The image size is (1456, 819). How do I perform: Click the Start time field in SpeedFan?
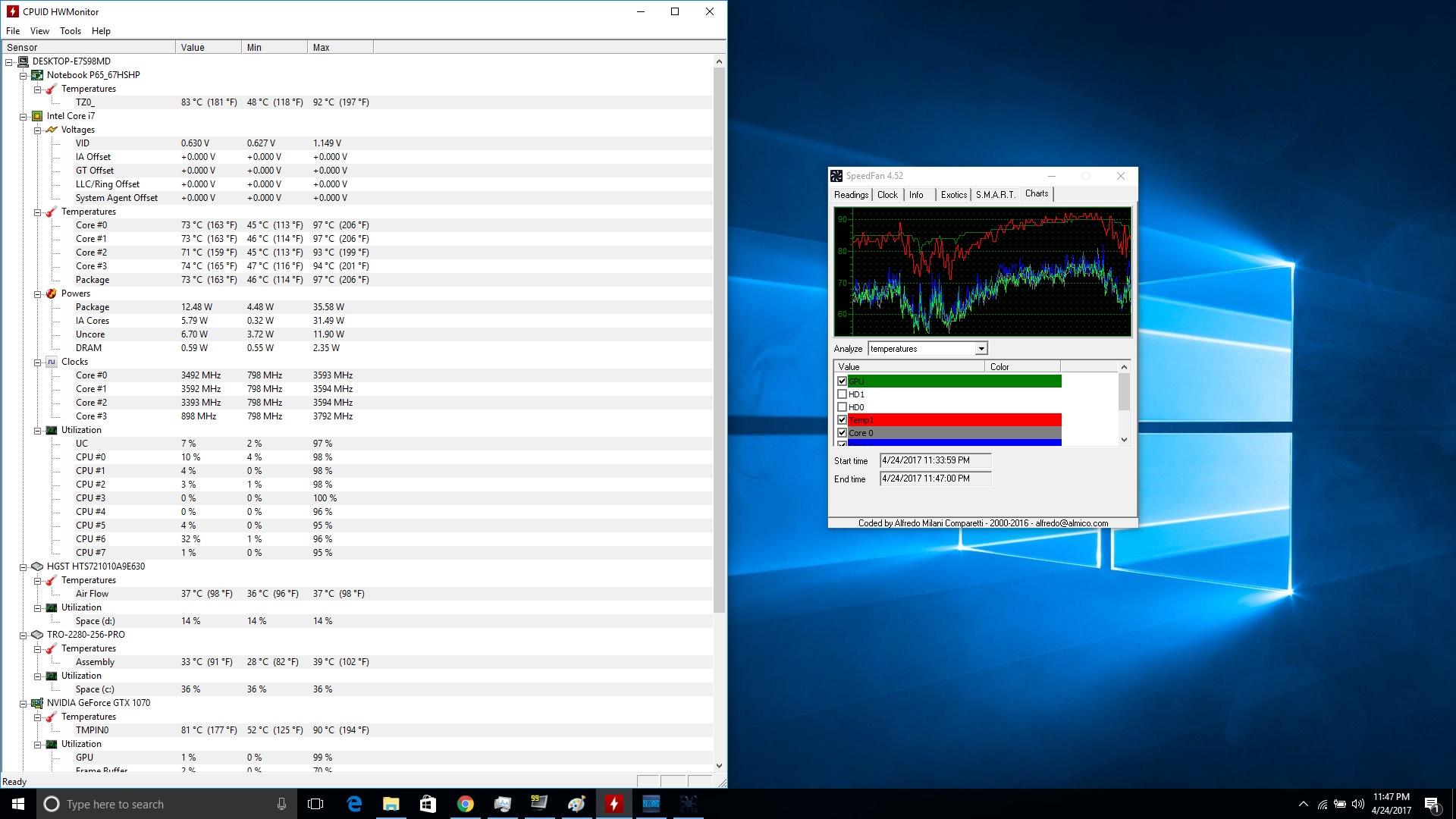(935, 460)
